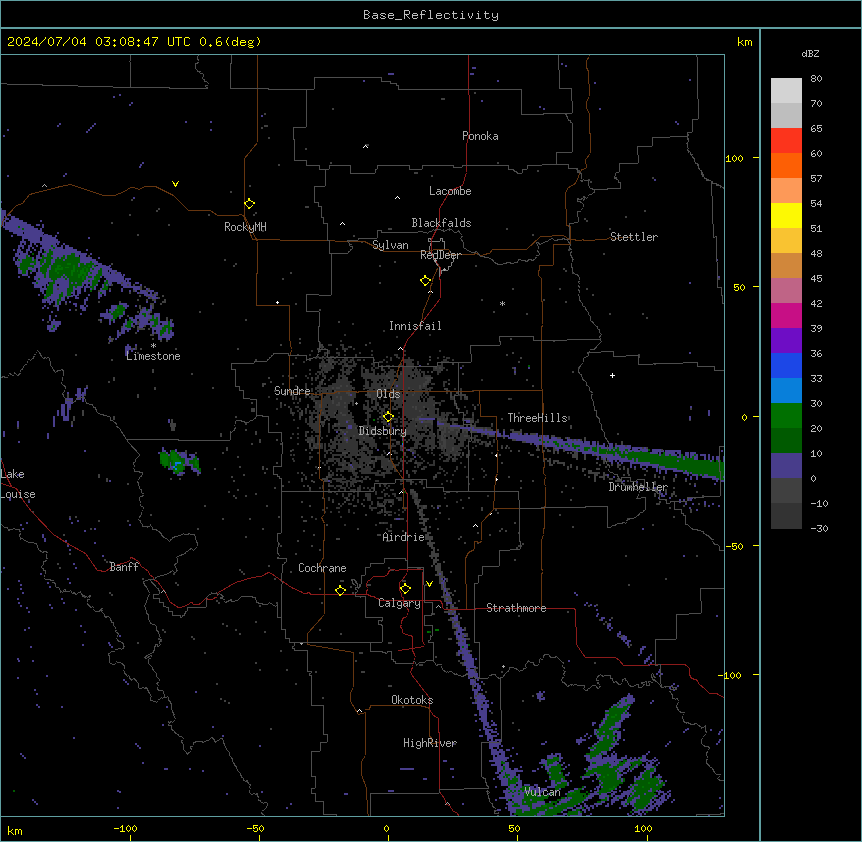Click the dBZ legend heading
The height and width of the screenshot is (842, 862).
pyautogui.click(x=810, y=53)
